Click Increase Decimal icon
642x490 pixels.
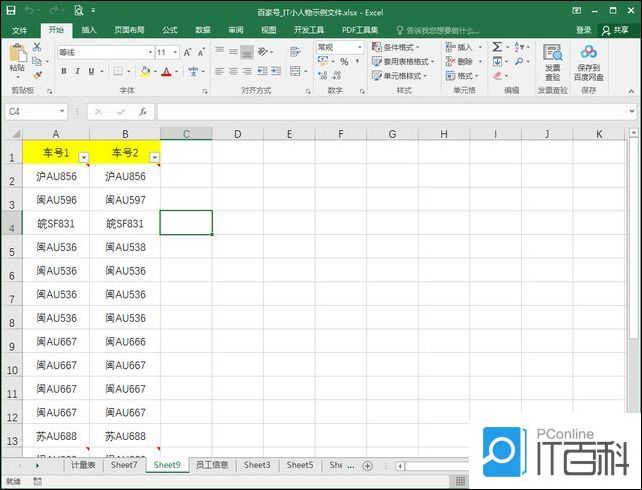pyautogui.click(x=322, y=75)
